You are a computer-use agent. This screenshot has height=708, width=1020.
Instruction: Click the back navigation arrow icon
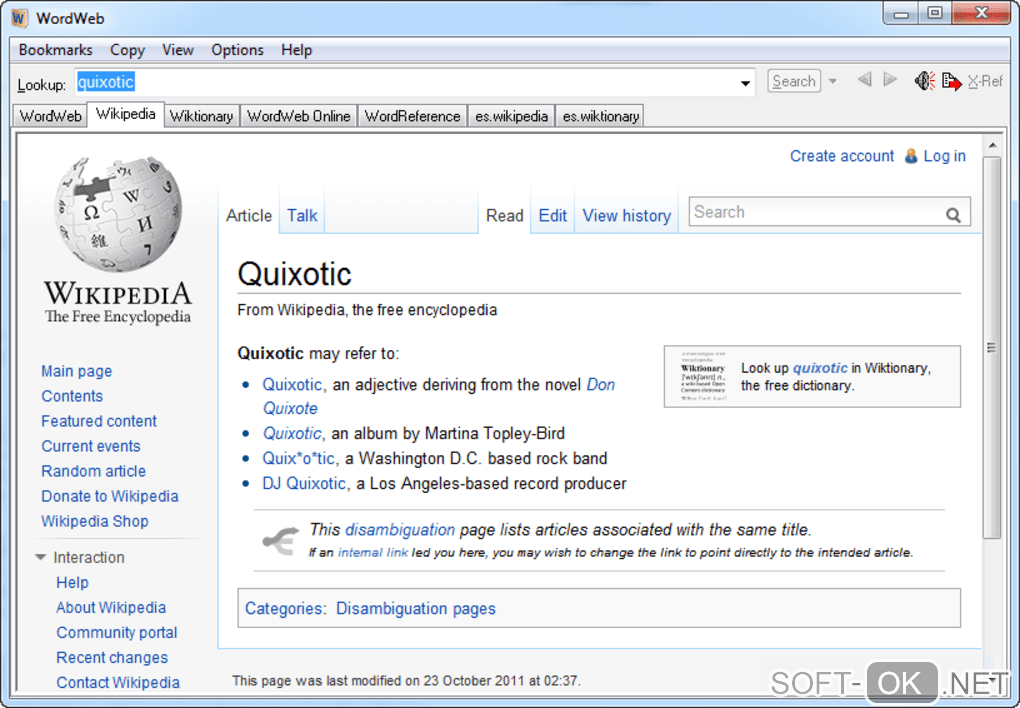click(865, 80)
